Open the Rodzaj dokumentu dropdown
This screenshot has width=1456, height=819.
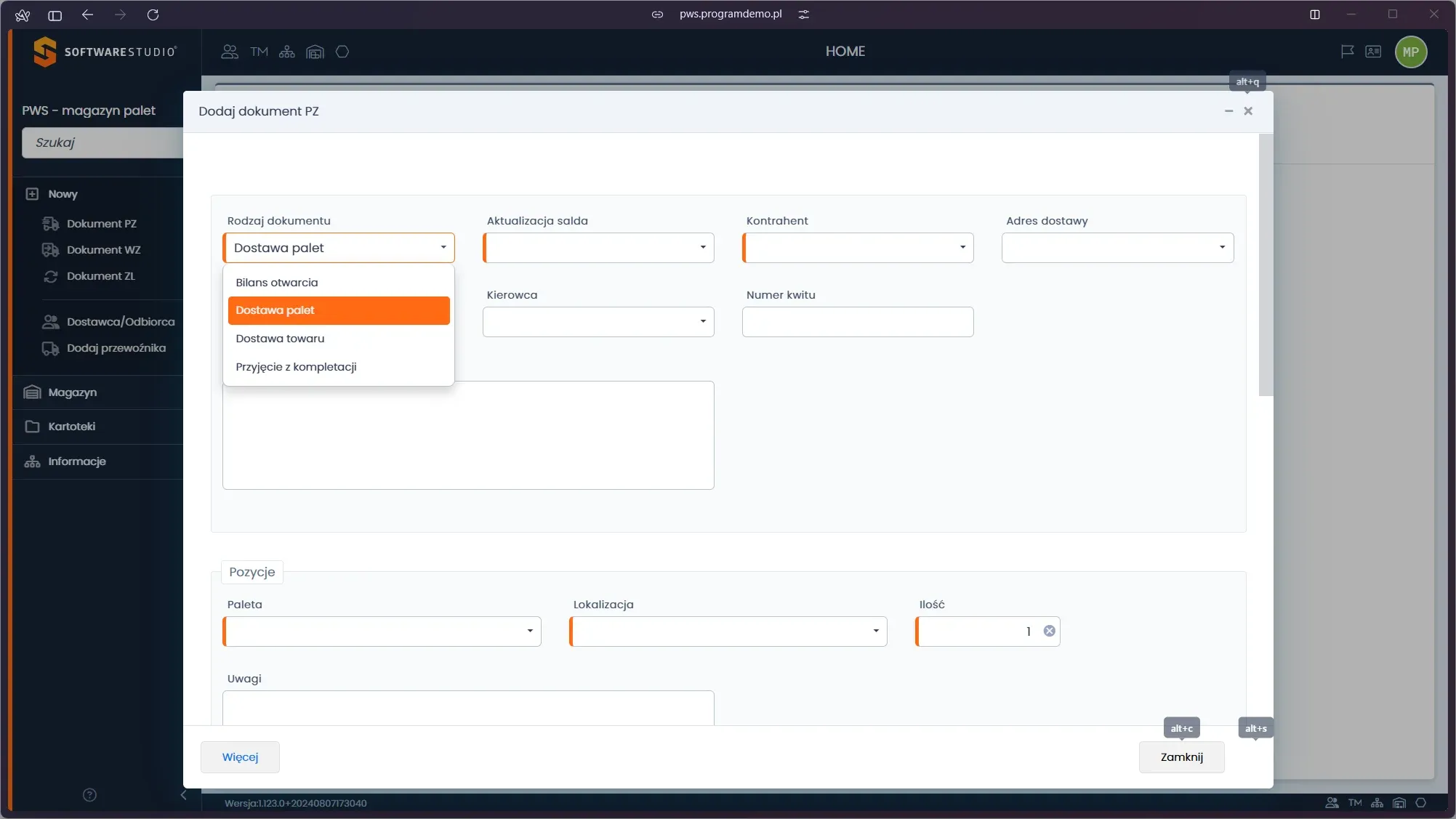[339, 248]
